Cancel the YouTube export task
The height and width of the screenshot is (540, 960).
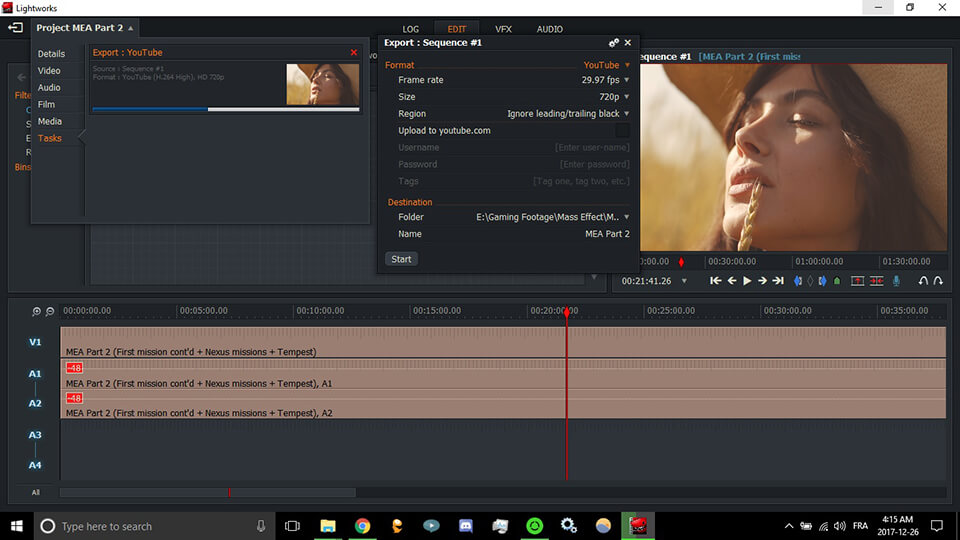pos(353,53)
